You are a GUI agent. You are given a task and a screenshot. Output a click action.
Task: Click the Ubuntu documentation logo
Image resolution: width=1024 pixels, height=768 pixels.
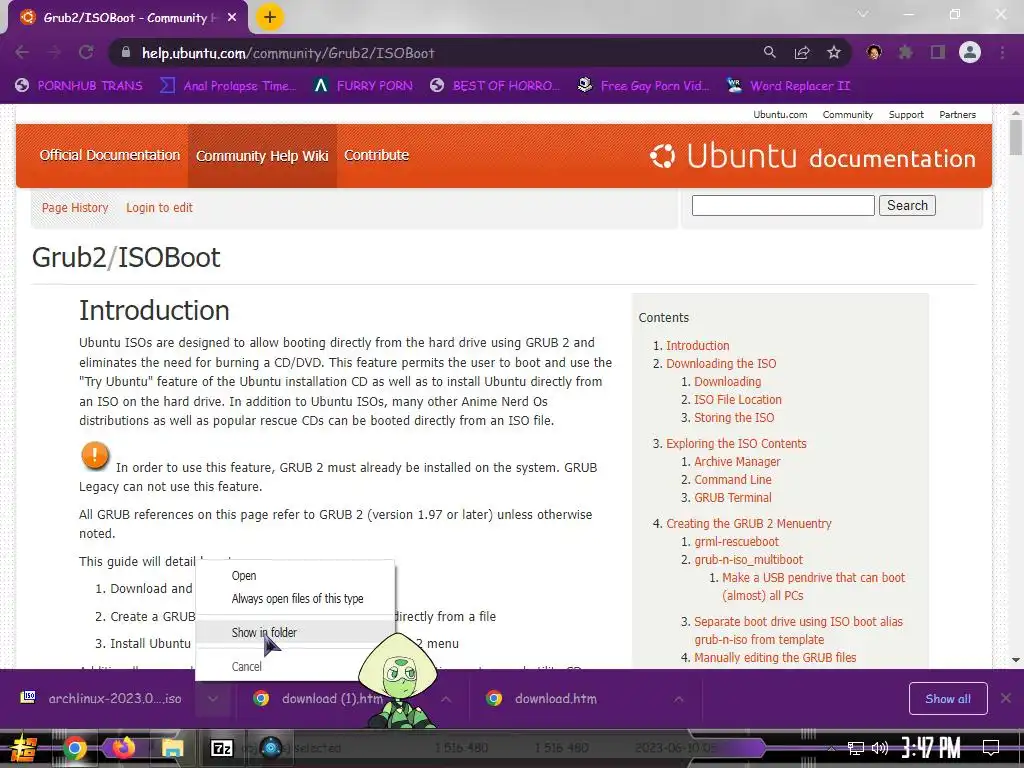pos(812,157)
